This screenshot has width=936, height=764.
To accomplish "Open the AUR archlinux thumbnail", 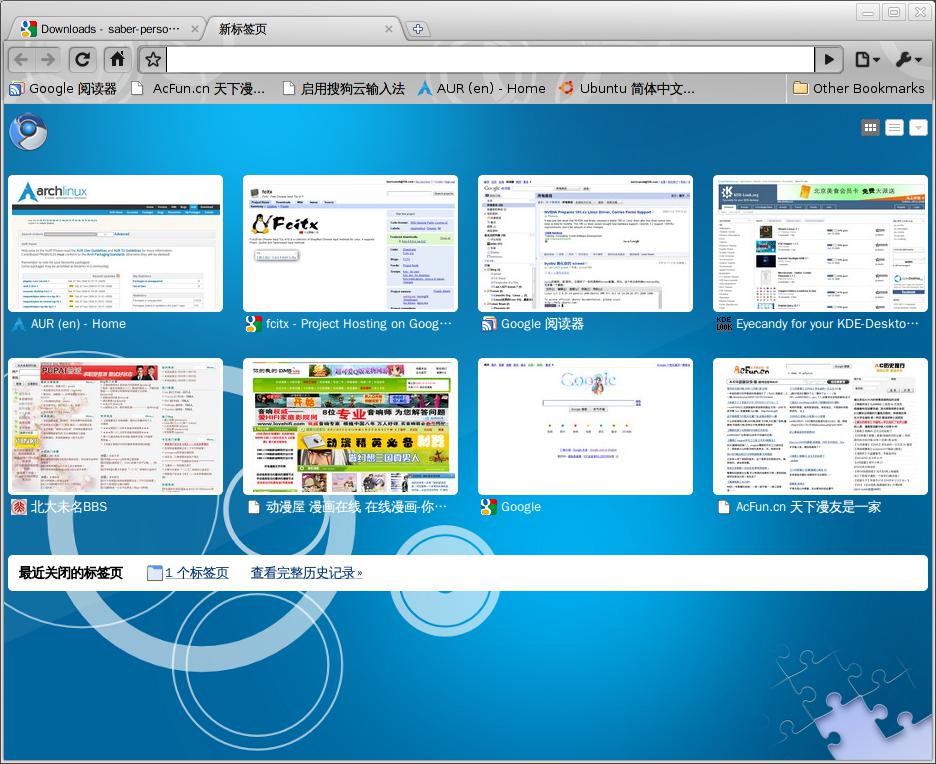I will [115, 244].
